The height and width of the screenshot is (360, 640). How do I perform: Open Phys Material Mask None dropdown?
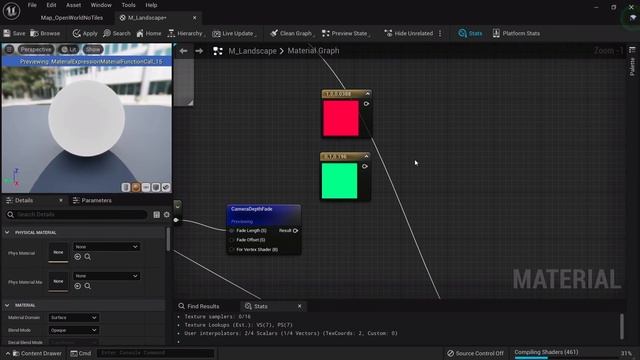coord(106,276)
